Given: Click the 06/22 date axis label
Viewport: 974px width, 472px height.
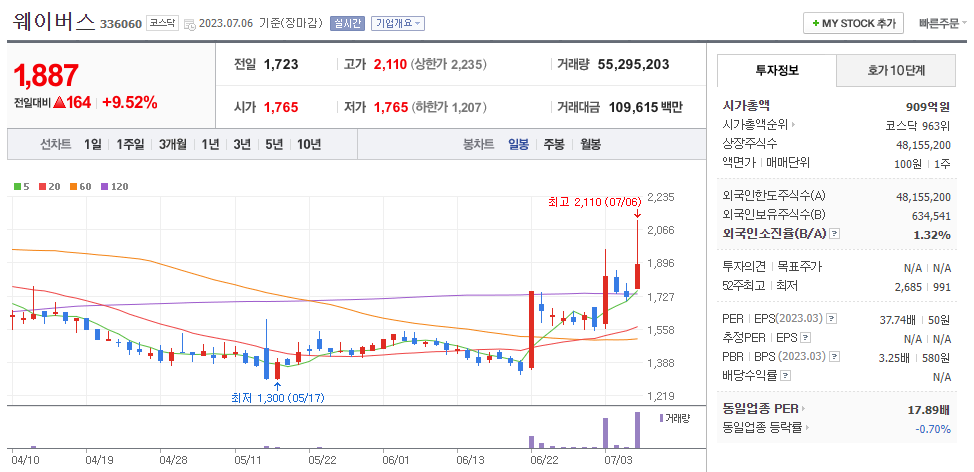Looking at the screenshot, I should (544, 460).
